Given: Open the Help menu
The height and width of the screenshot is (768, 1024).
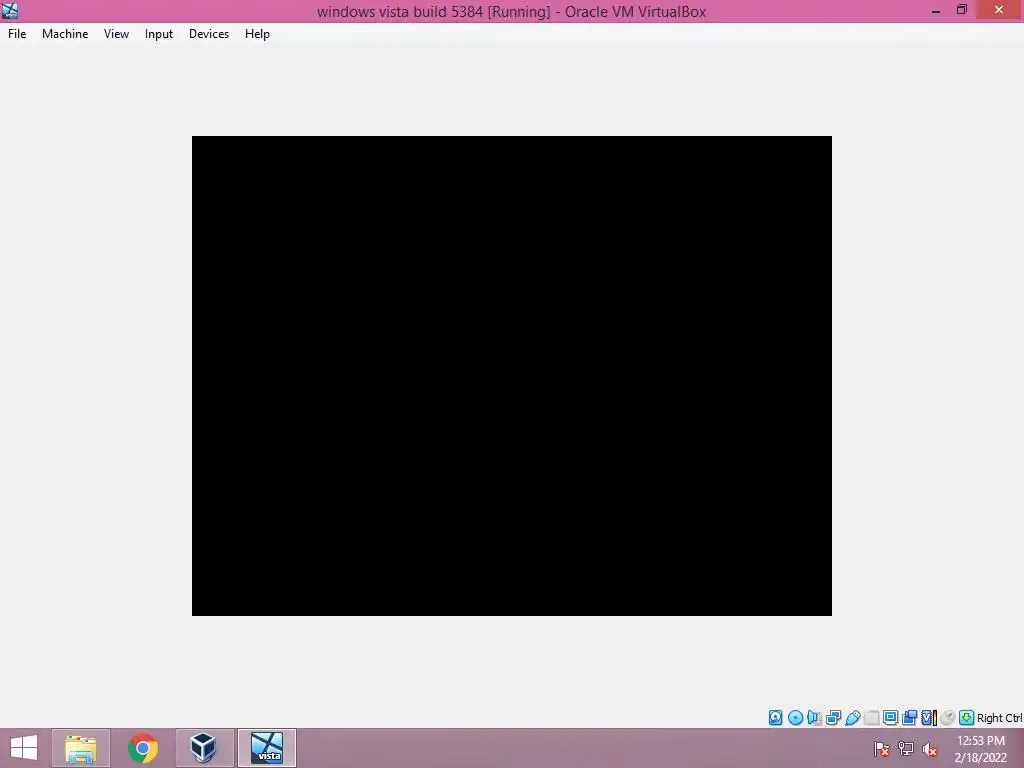Looking at the screenshot, I should coord(257,34).
